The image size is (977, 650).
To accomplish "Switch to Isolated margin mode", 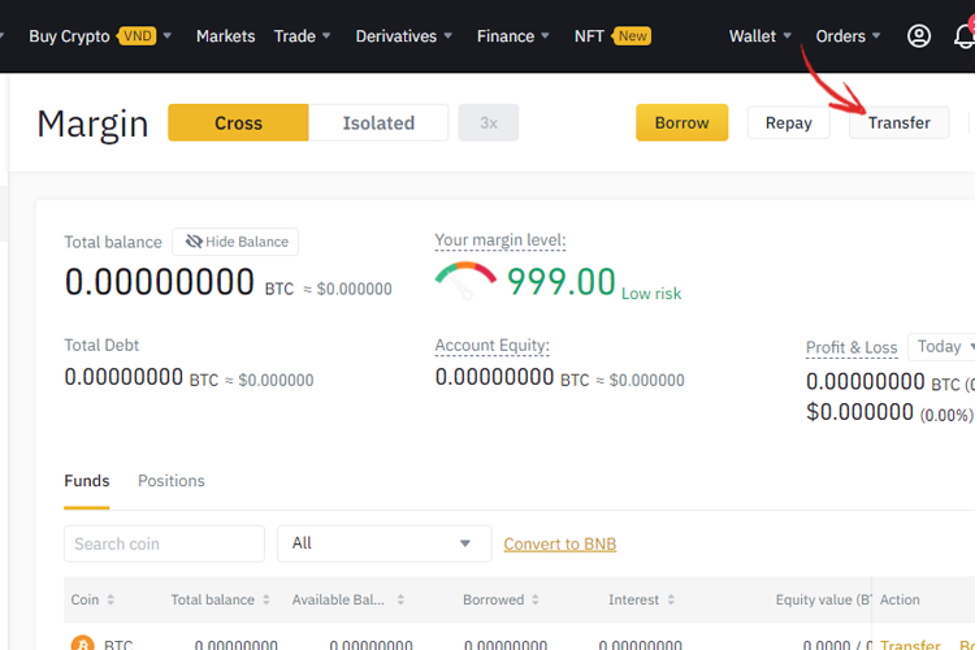I will pyautogui.click(x=378, y=123).
